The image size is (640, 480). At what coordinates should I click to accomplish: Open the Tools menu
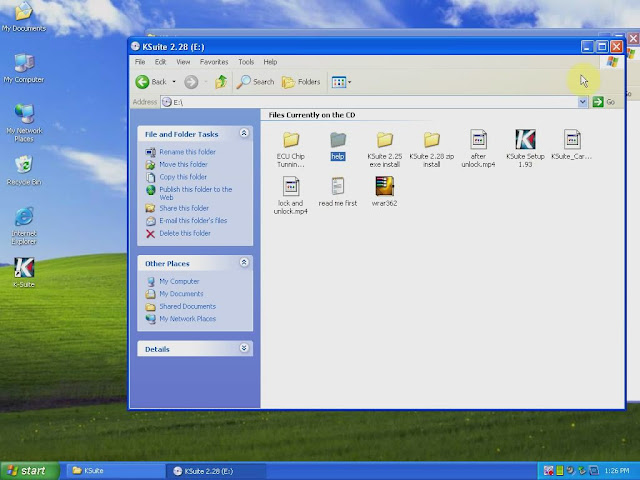(x=246, y=62)
